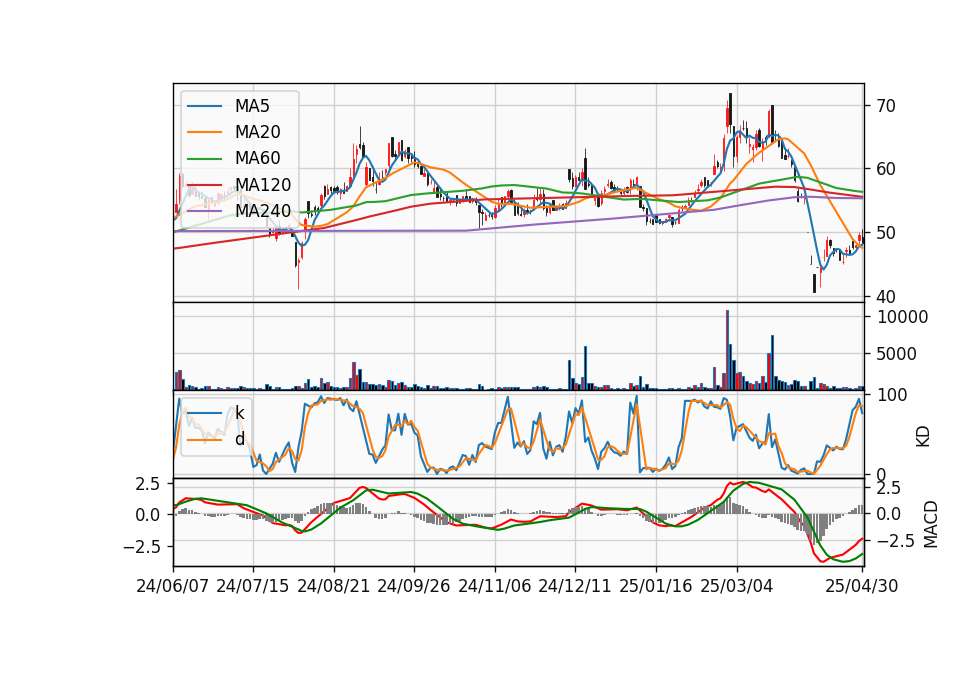Viewport: 960px width, 690px height.
Task: Click the 24/07/15 date axis label
Action: pos(253,586)
